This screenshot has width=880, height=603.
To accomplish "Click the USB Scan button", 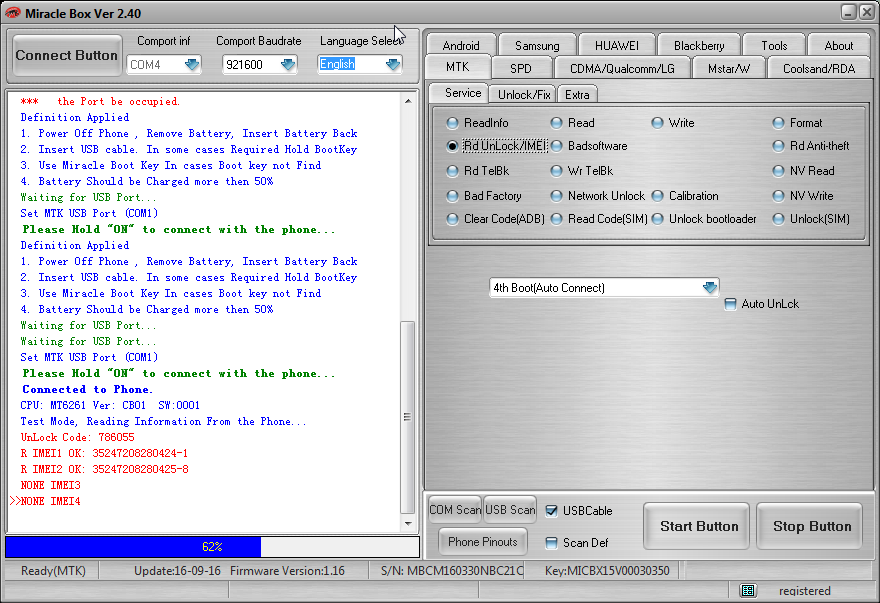I will click(x=510, y=509).
